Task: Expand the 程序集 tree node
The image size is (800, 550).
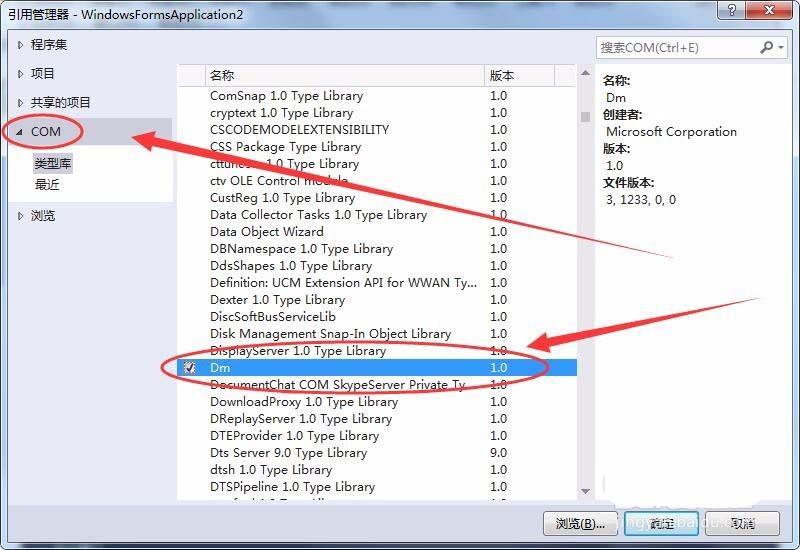Action: click(20, 45)
